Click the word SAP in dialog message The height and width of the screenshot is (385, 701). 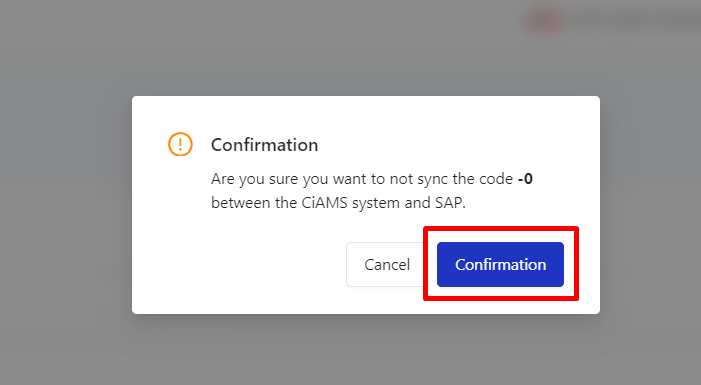tap(449, 203)
